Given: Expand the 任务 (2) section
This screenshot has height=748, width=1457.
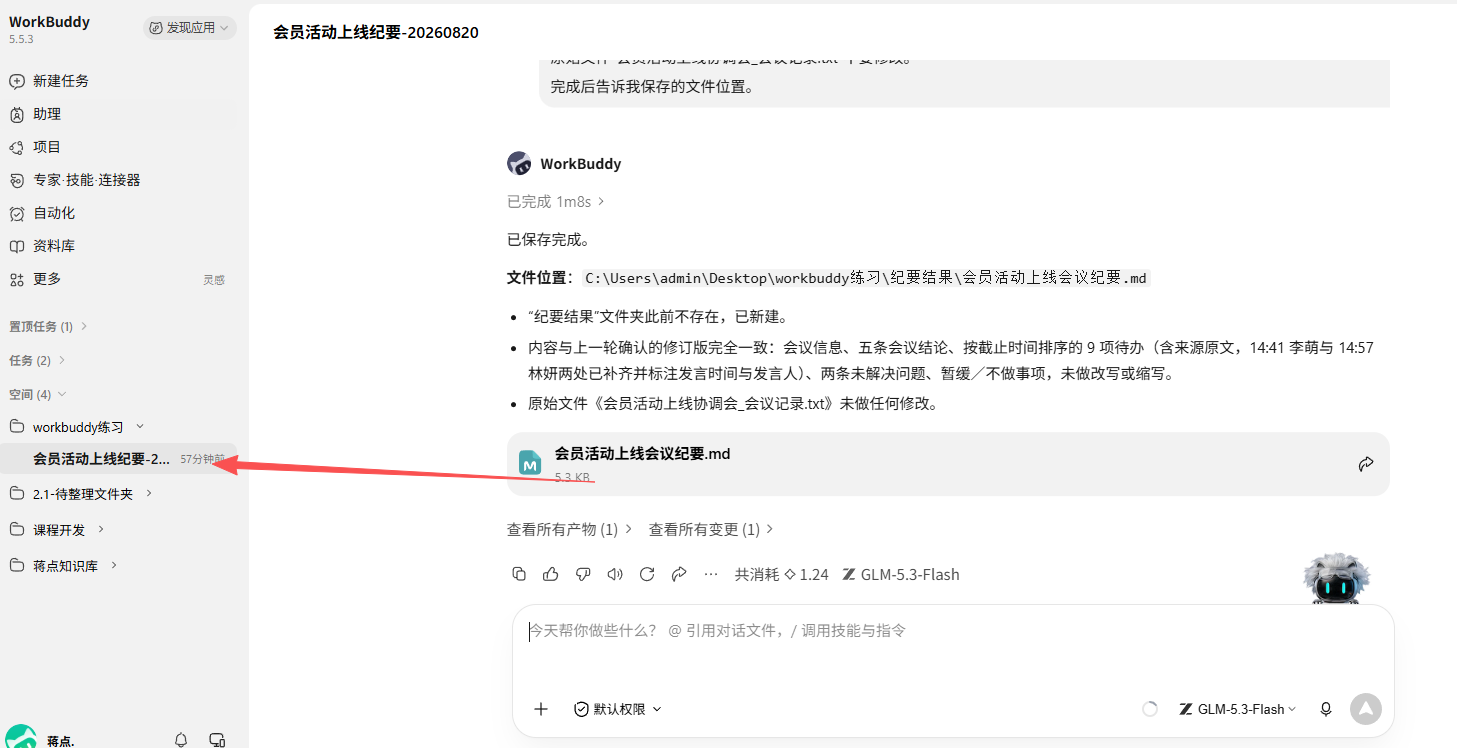Looking at the screenshot, I should (x=37, y=360).
